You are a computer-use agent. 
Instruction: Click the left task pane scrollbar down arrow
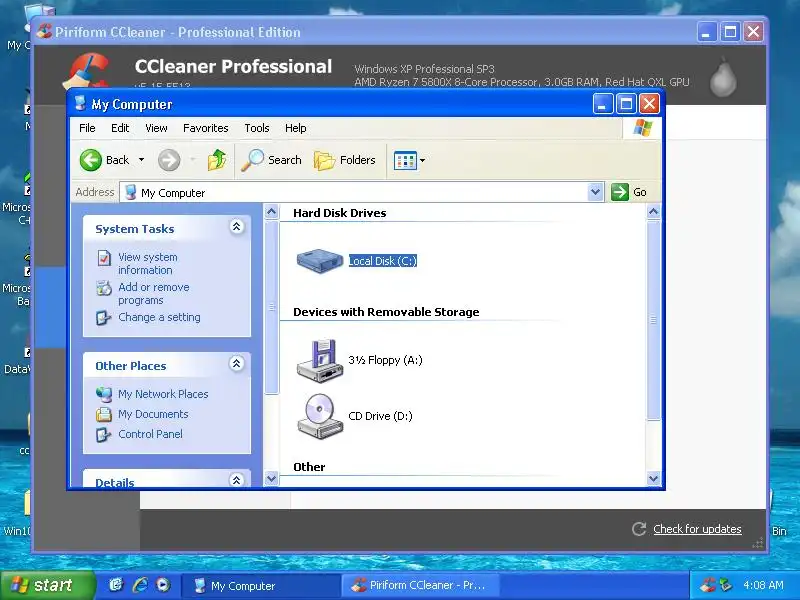271,479
